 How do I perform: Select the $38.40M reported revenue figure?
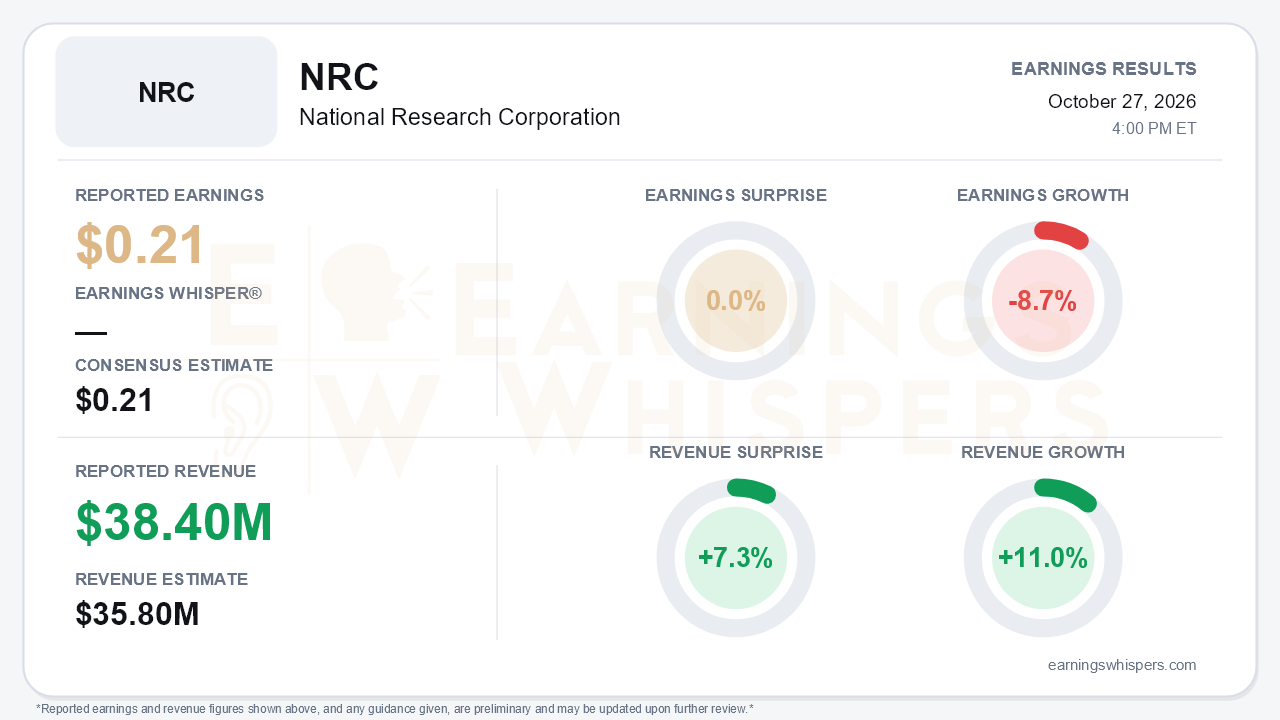click(x=174, y=522)
